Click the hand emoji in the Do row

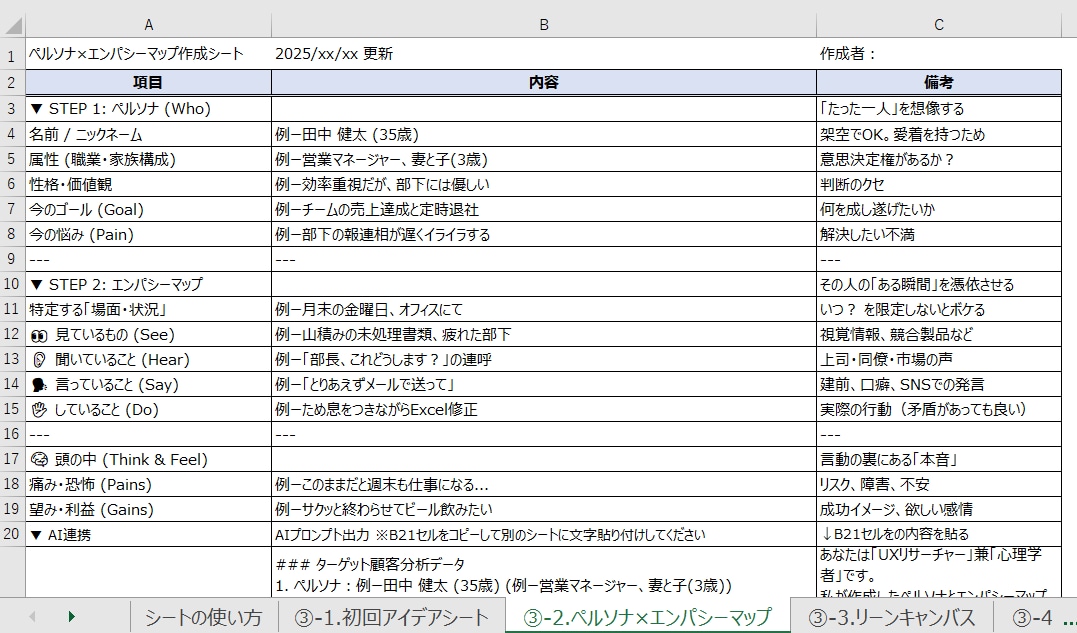39,410
